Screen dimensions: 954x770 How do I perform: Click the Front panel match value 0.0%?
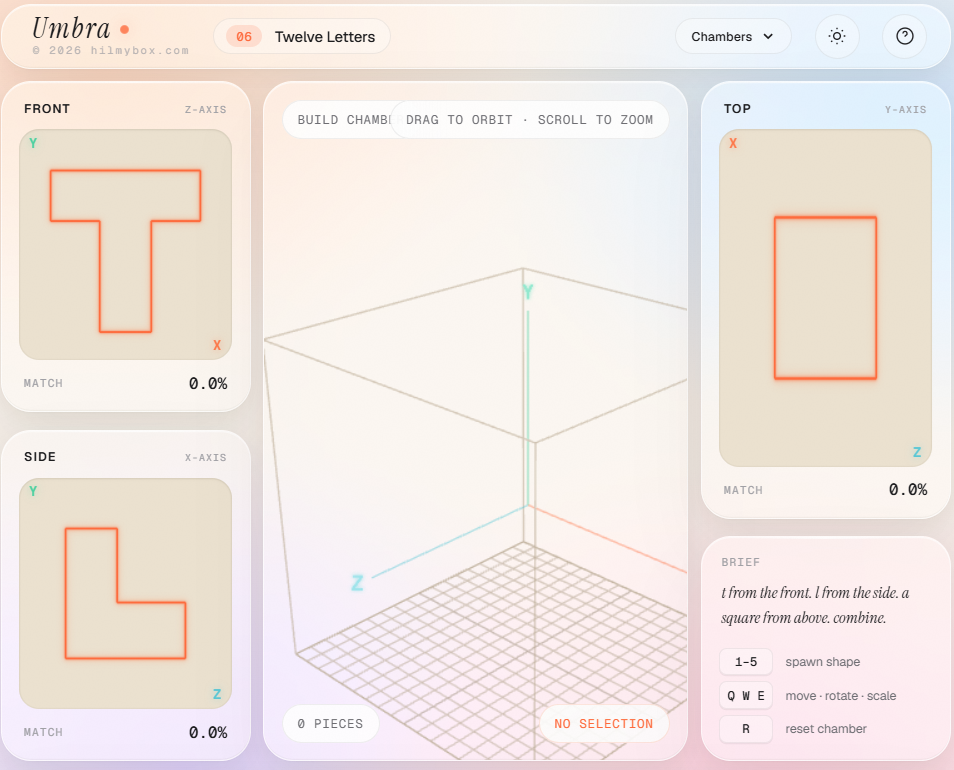(x=208, y=384)
